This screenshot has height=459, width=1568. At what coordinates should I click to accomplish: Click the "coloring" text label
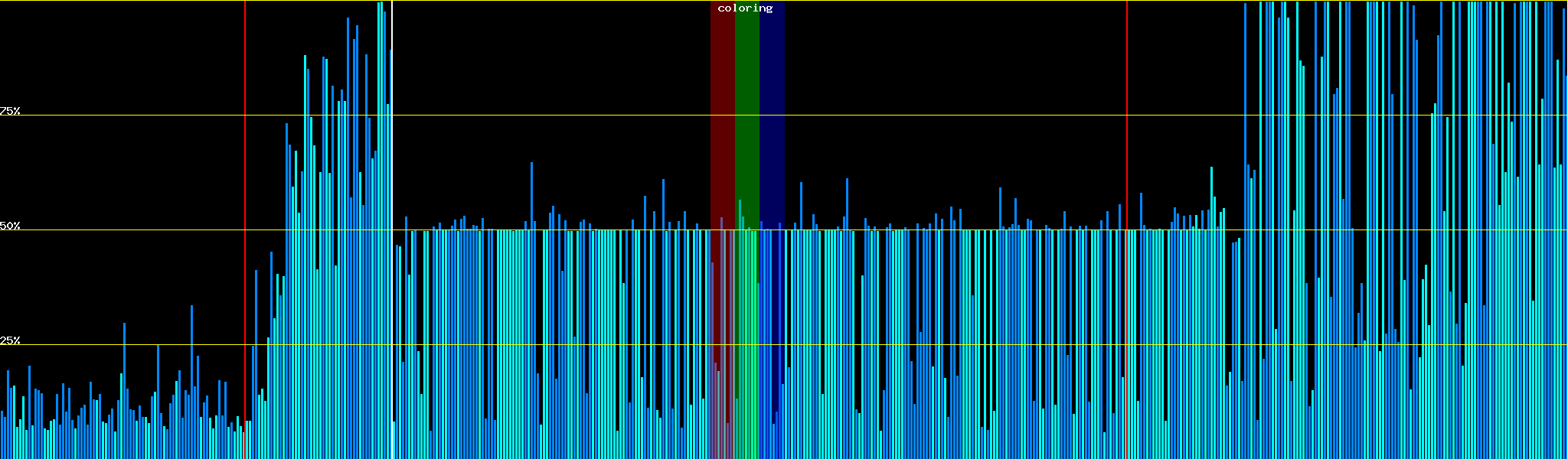point(745,8)
